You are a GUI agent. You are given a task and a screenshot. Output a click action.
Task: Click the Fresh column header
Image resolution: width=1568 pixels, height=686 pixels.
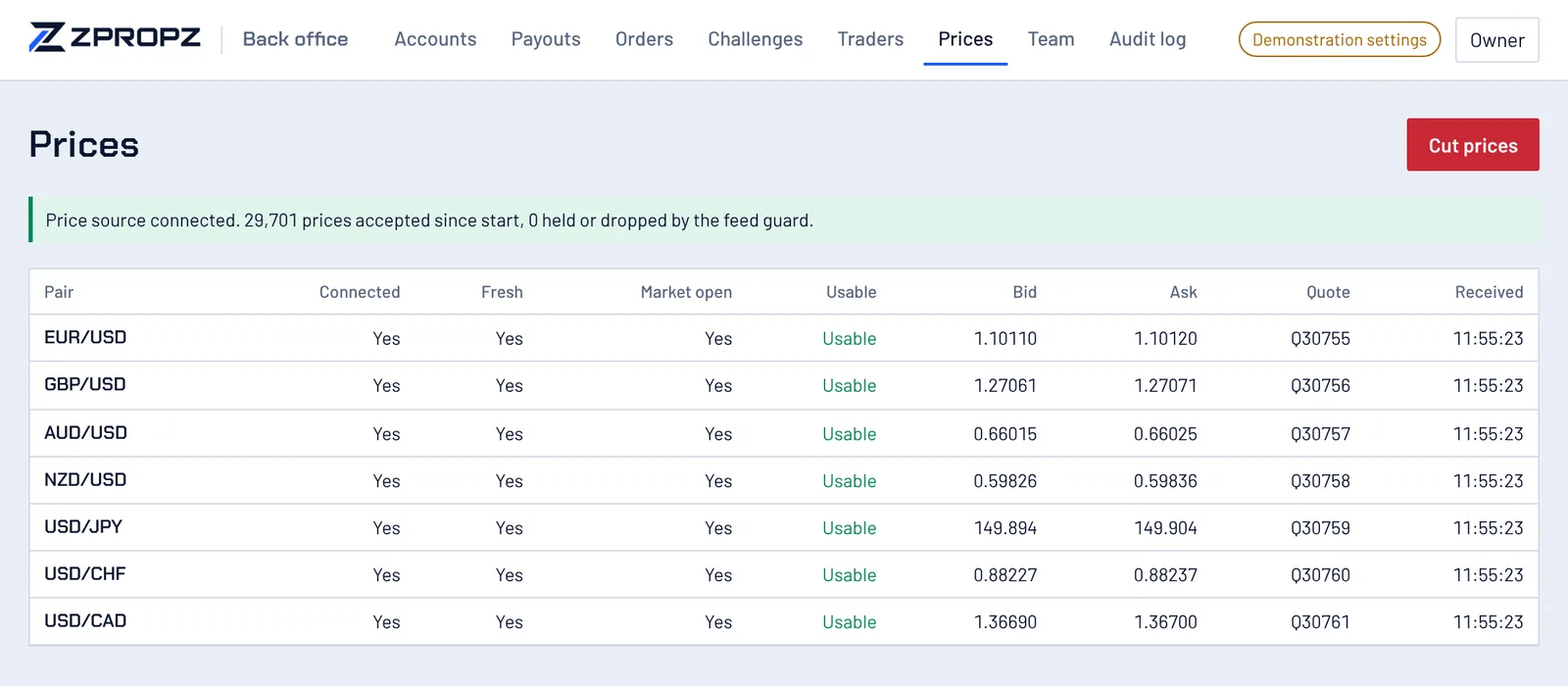[502, 292]
